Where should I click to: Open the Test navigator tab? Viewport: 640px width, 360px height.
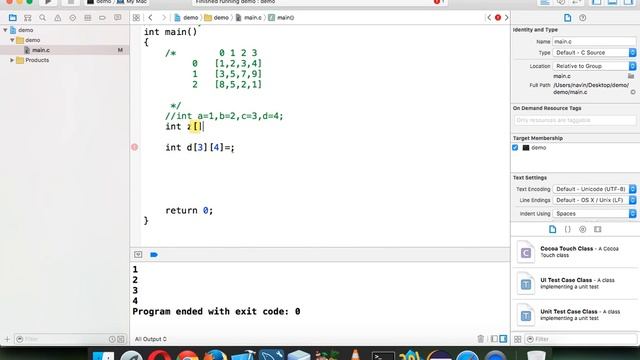click(x=73, y=18)
